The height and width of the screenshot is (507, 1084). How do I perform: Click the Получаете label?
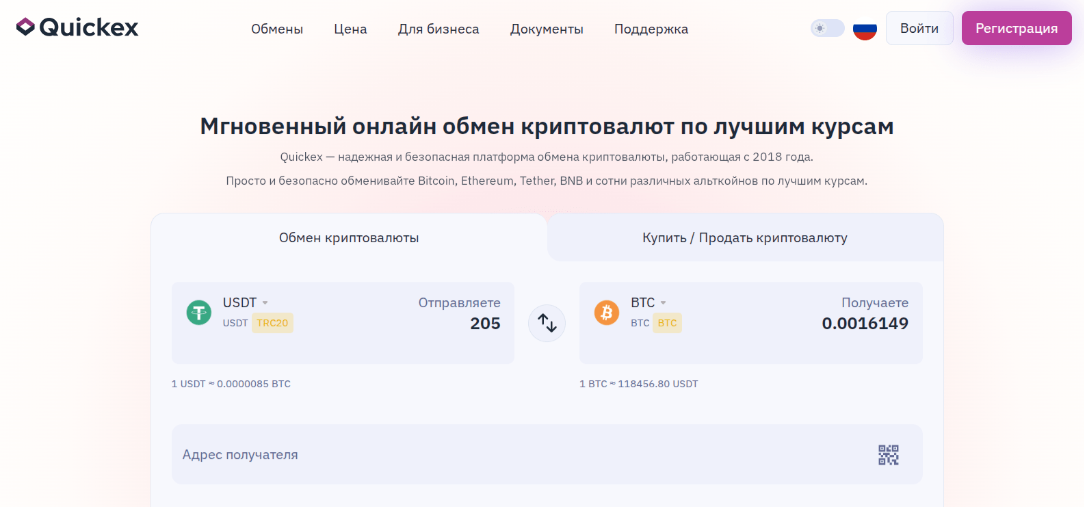click(875, 303)
